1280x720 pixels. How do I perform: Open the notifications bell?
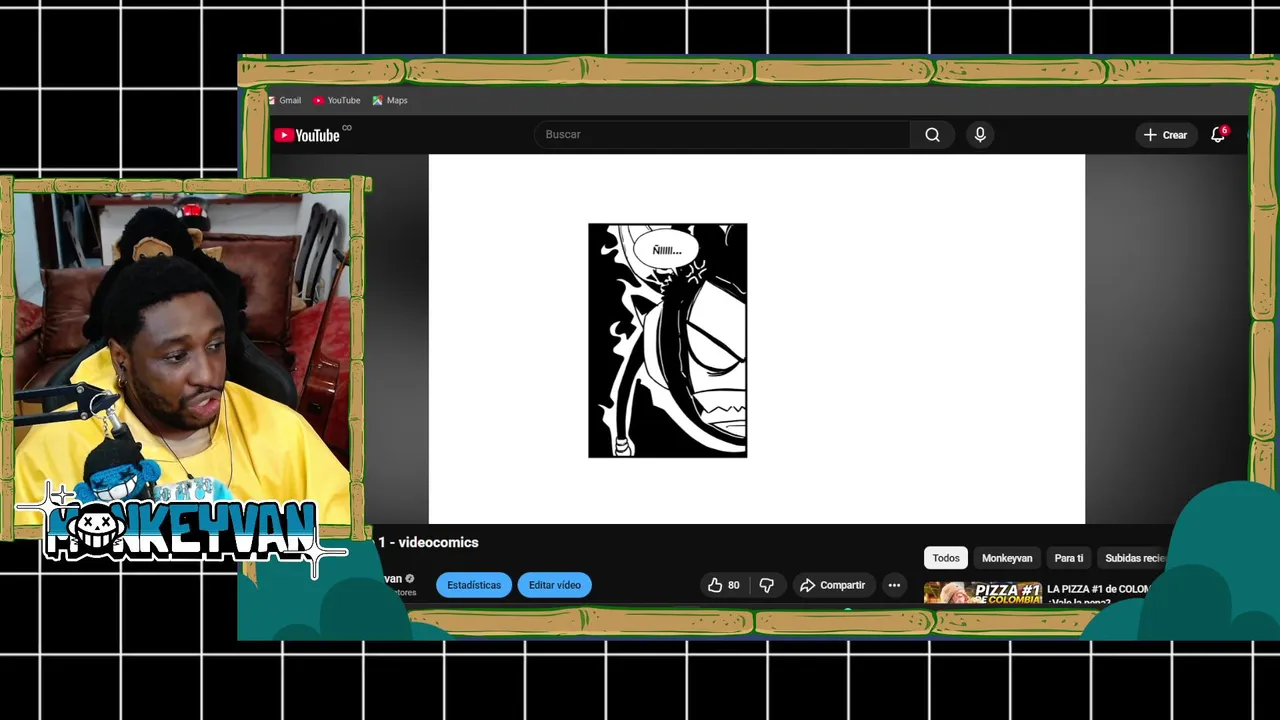point(1218,135)
